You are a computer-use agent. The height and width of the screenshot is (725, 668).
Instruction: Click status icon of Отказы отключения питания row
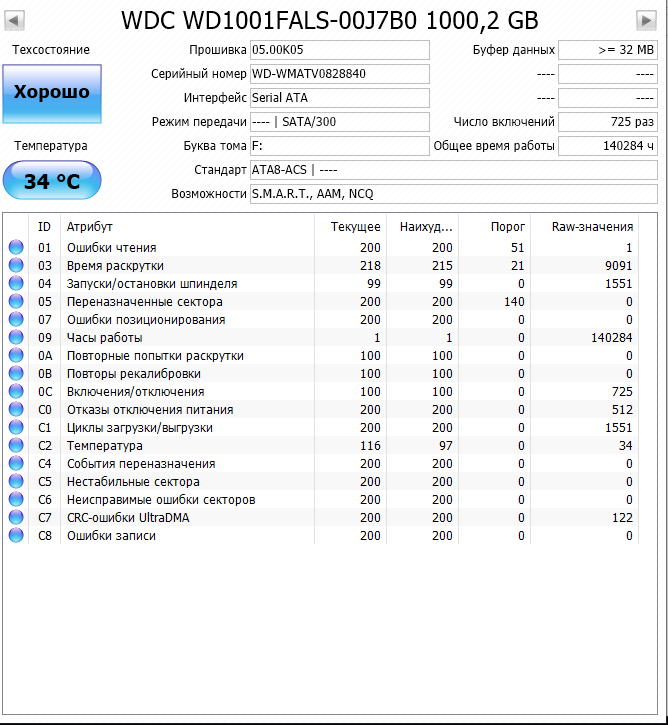tap(16, 410)
